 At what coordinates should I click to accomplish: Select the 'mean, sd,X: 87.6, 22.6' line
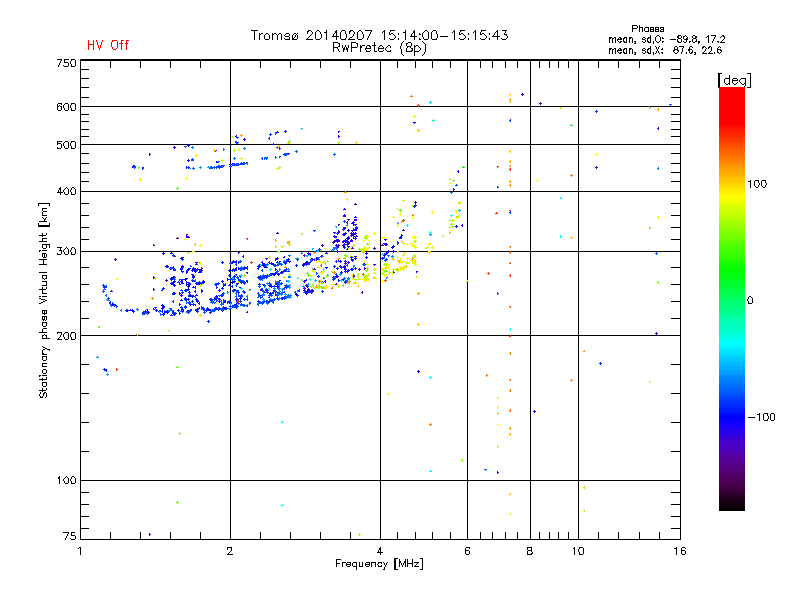click(665, 50)
